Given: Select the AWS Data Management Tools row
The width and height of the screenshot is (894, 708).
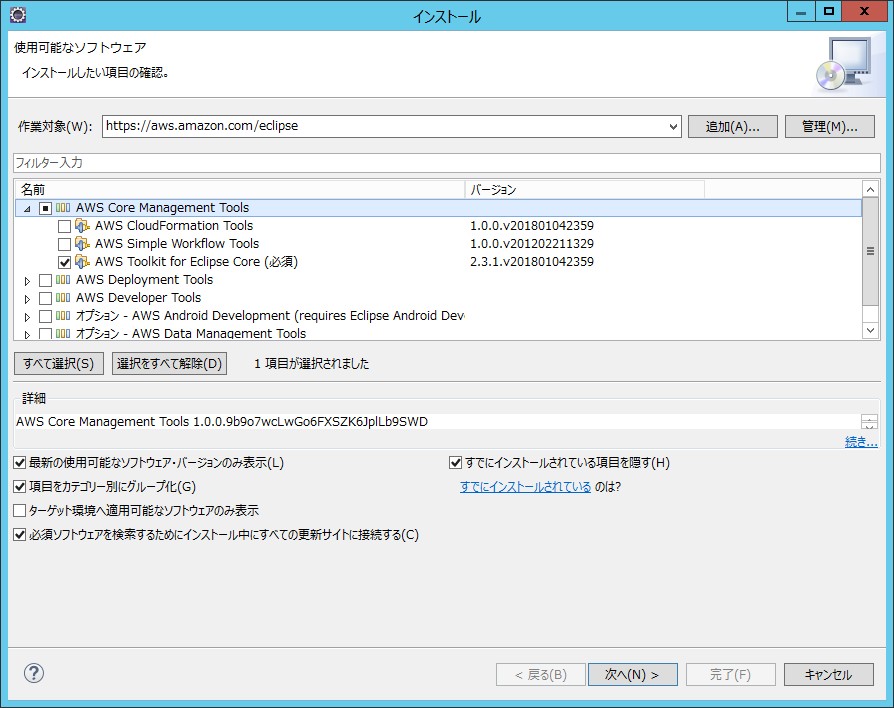Looking at the screenshot, I should (x=438, y=333).
